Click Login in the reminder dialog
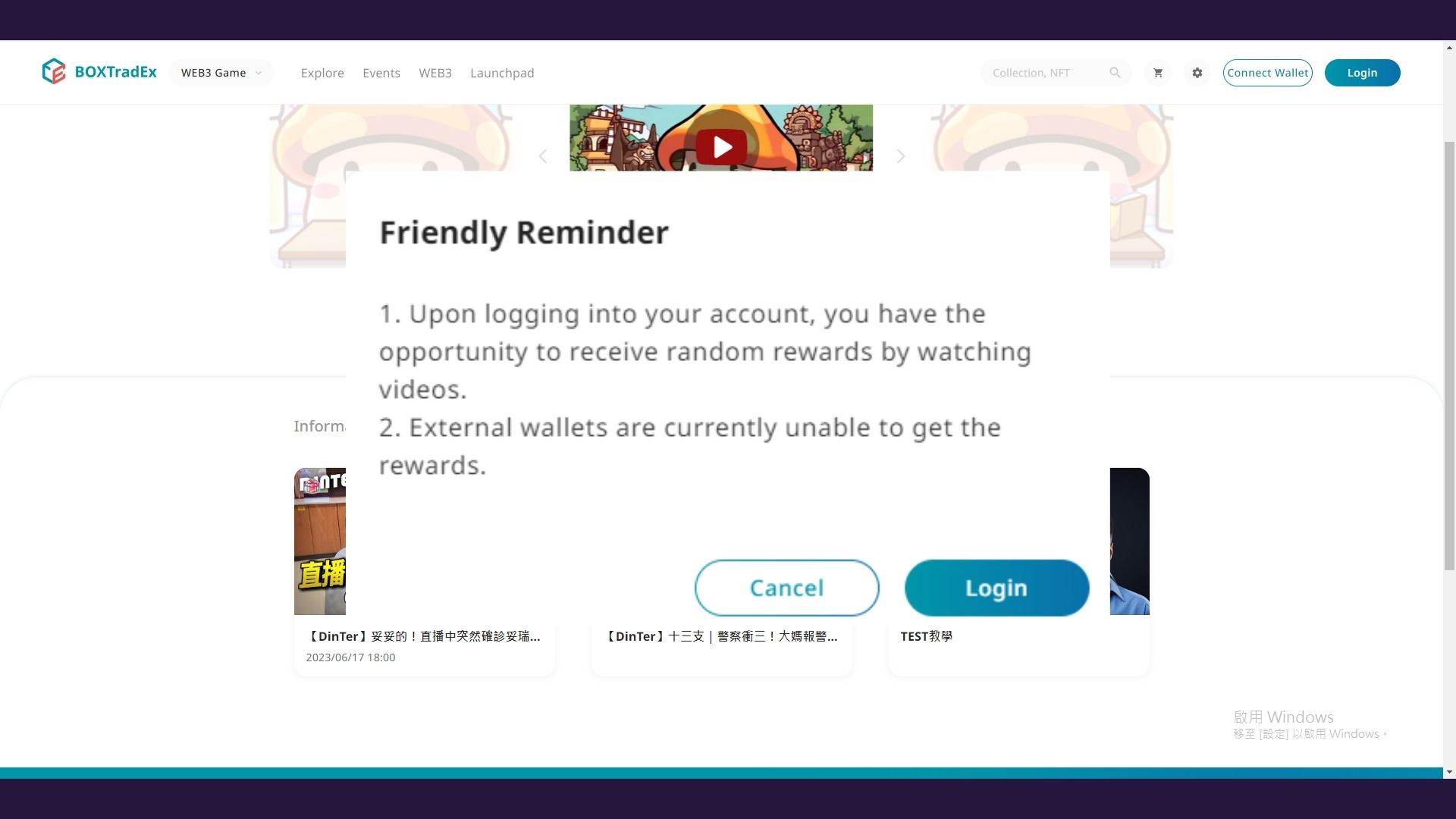Screen dimensions: 1456x819 tap(996, 588)
